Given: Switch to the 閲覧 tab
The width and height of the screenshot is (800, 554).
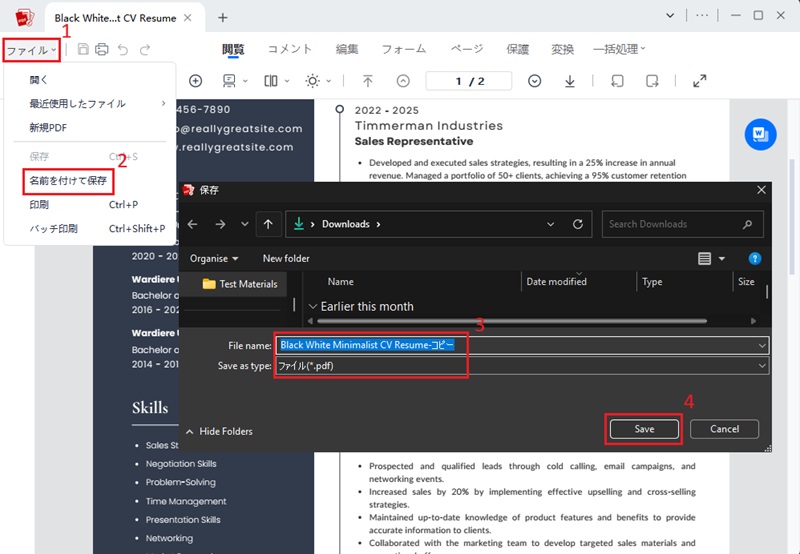Looking at the screenshot, I should [x=233, y=49].
